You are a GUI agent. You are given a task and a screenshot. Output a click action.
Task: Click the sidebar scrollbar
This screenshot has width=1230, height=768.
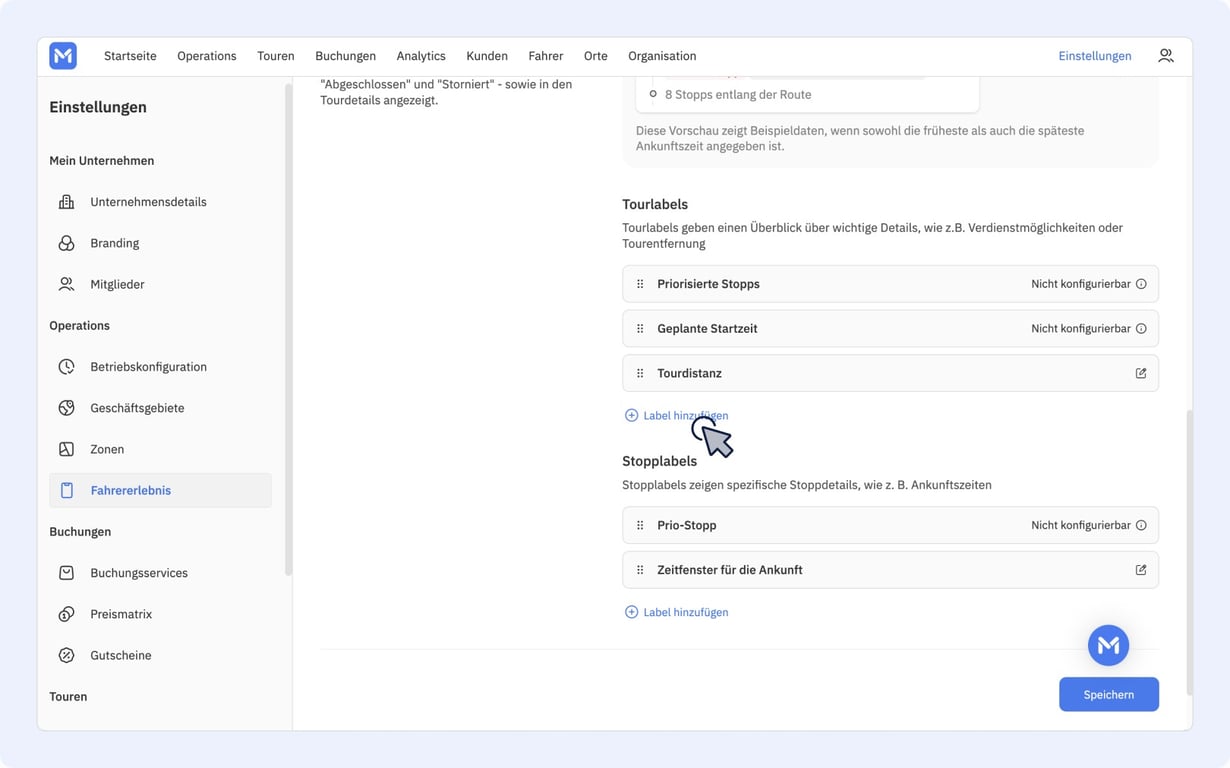(288, 330)
